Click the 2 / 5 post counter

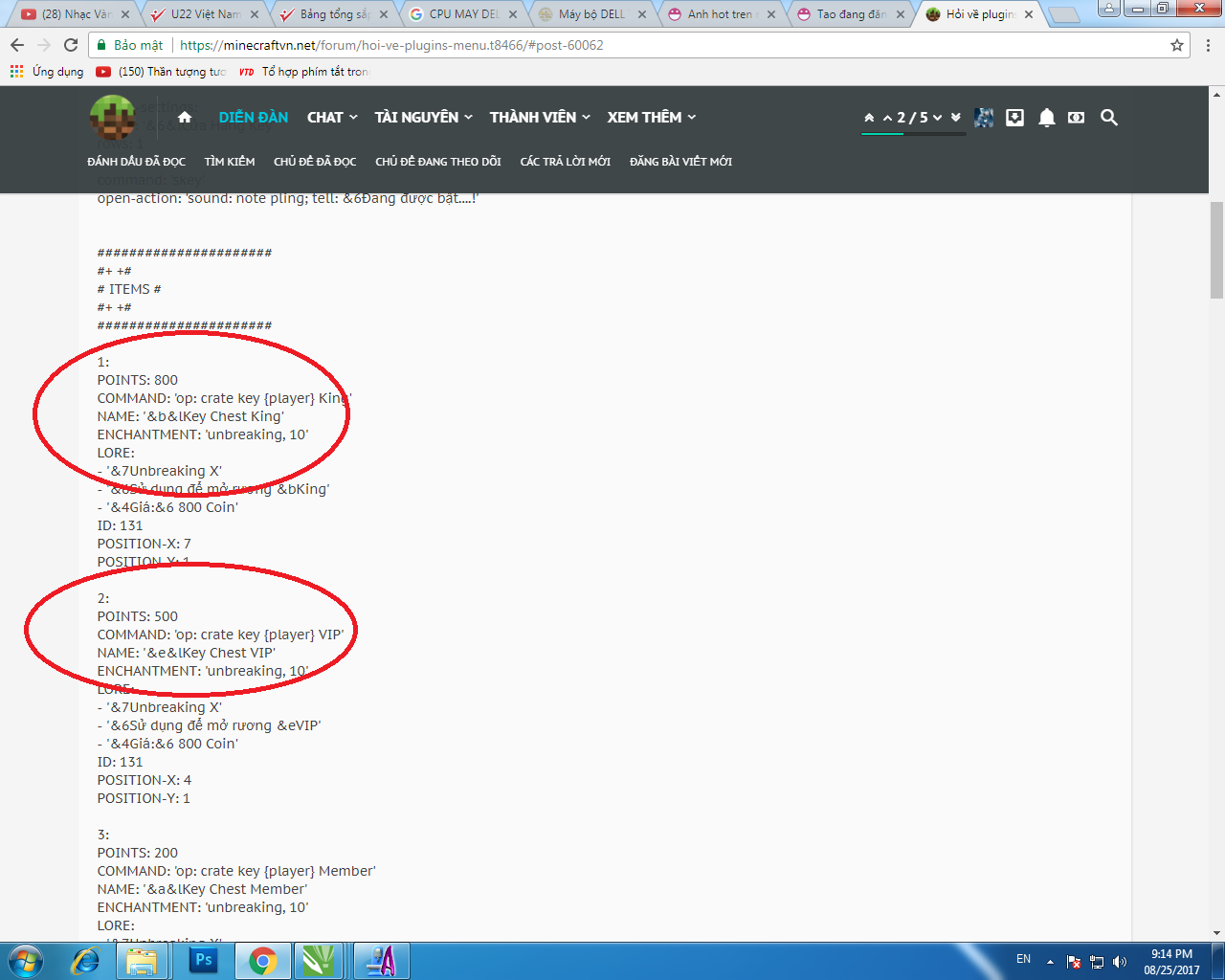tap(912, 118)
